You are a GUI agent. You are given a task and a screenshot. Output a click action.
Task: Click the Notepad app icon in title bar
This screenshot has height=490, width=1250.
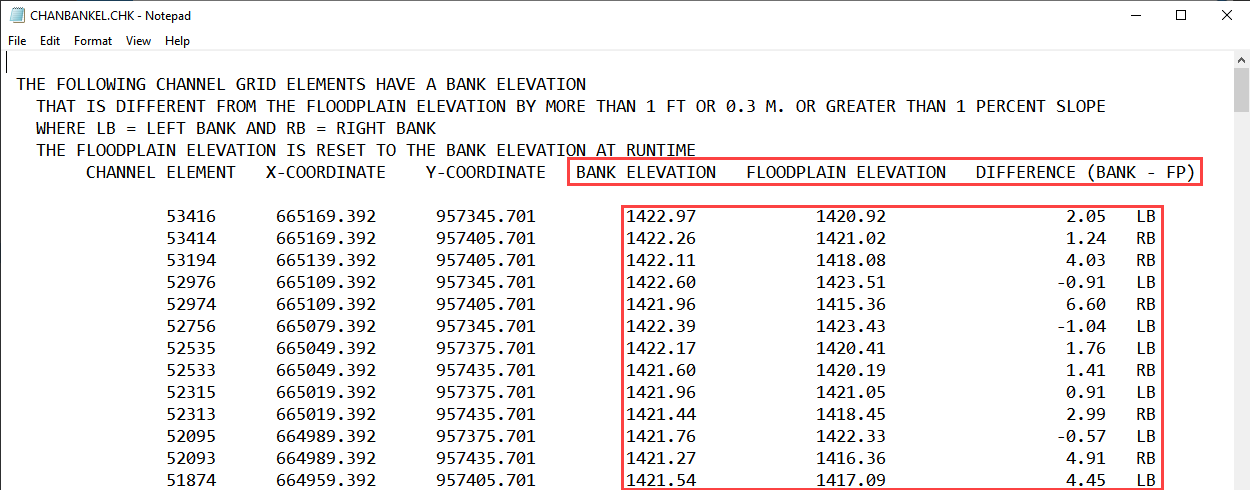click(17, 16)
